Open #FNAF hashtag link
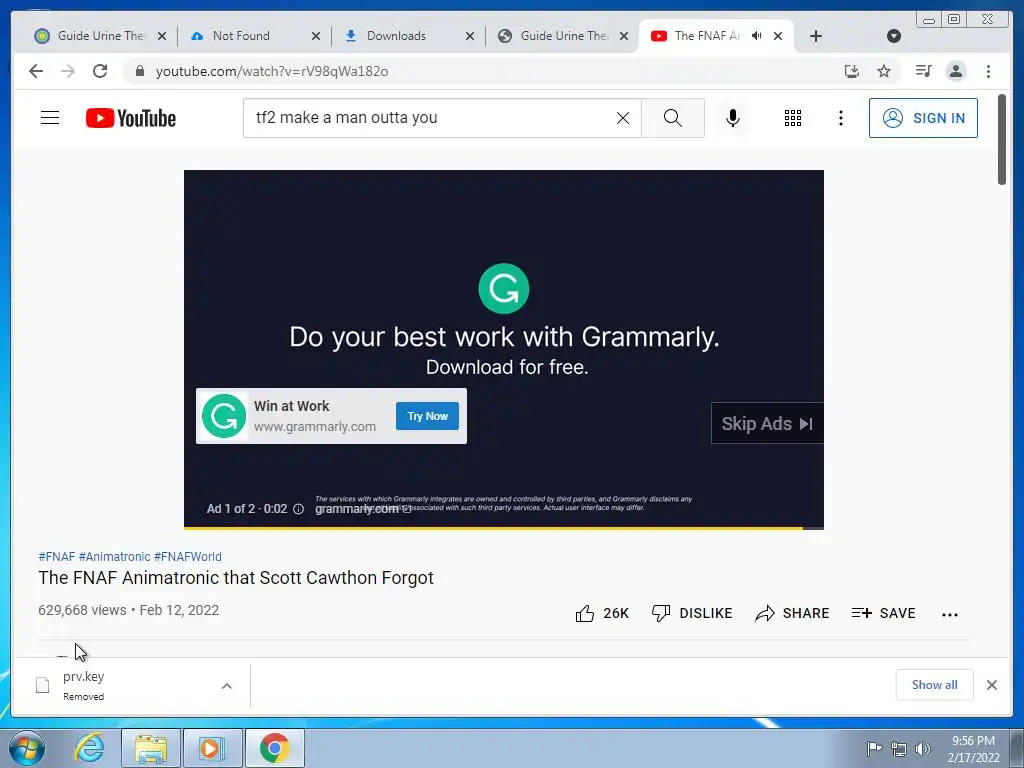 [57, 556]
